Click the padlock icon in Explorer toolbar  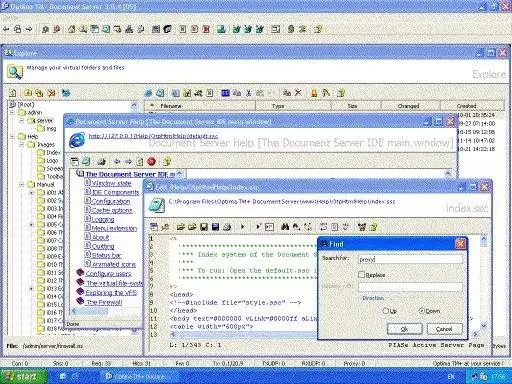(314, 93)
